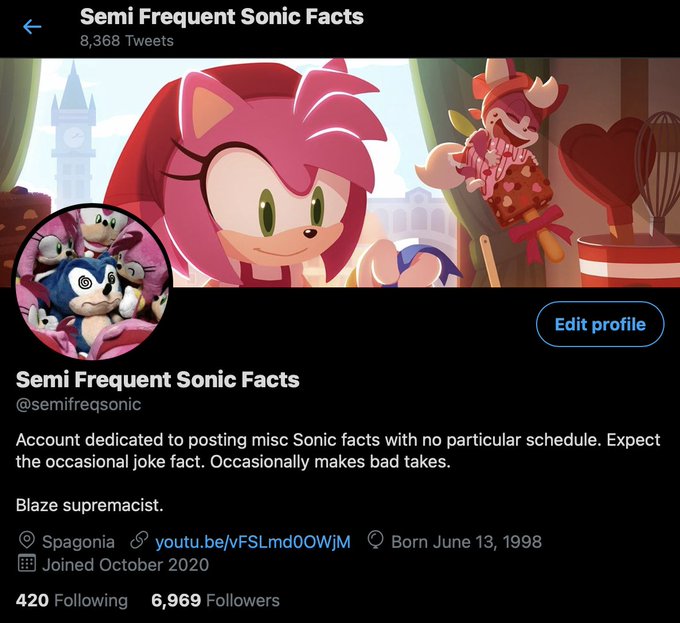Open the 6,969 Followers list
The height and width of the screenshot is (623, 680).
216,600
